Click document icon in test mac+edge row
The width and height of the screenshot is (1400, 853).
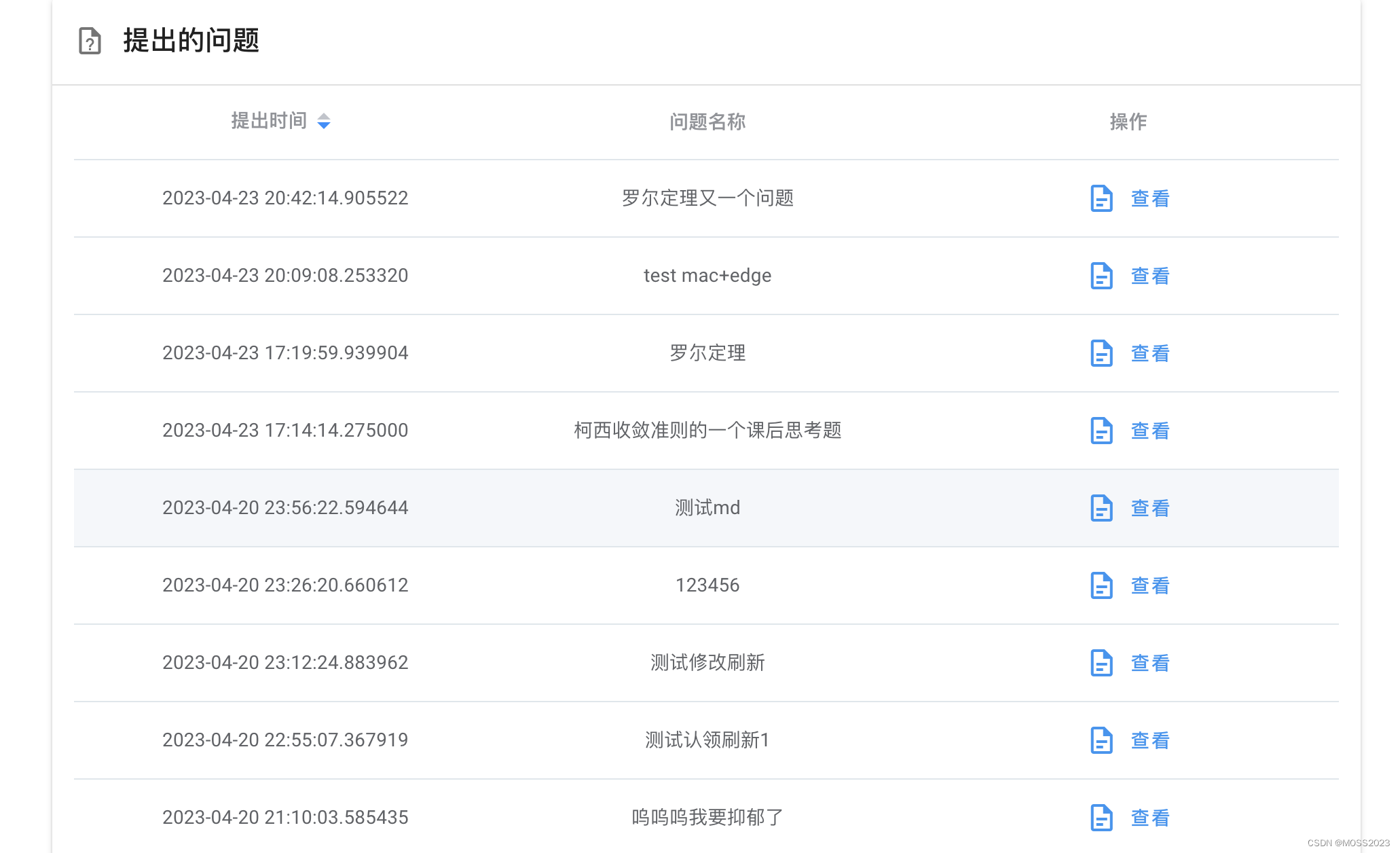tap(1101, 276)
